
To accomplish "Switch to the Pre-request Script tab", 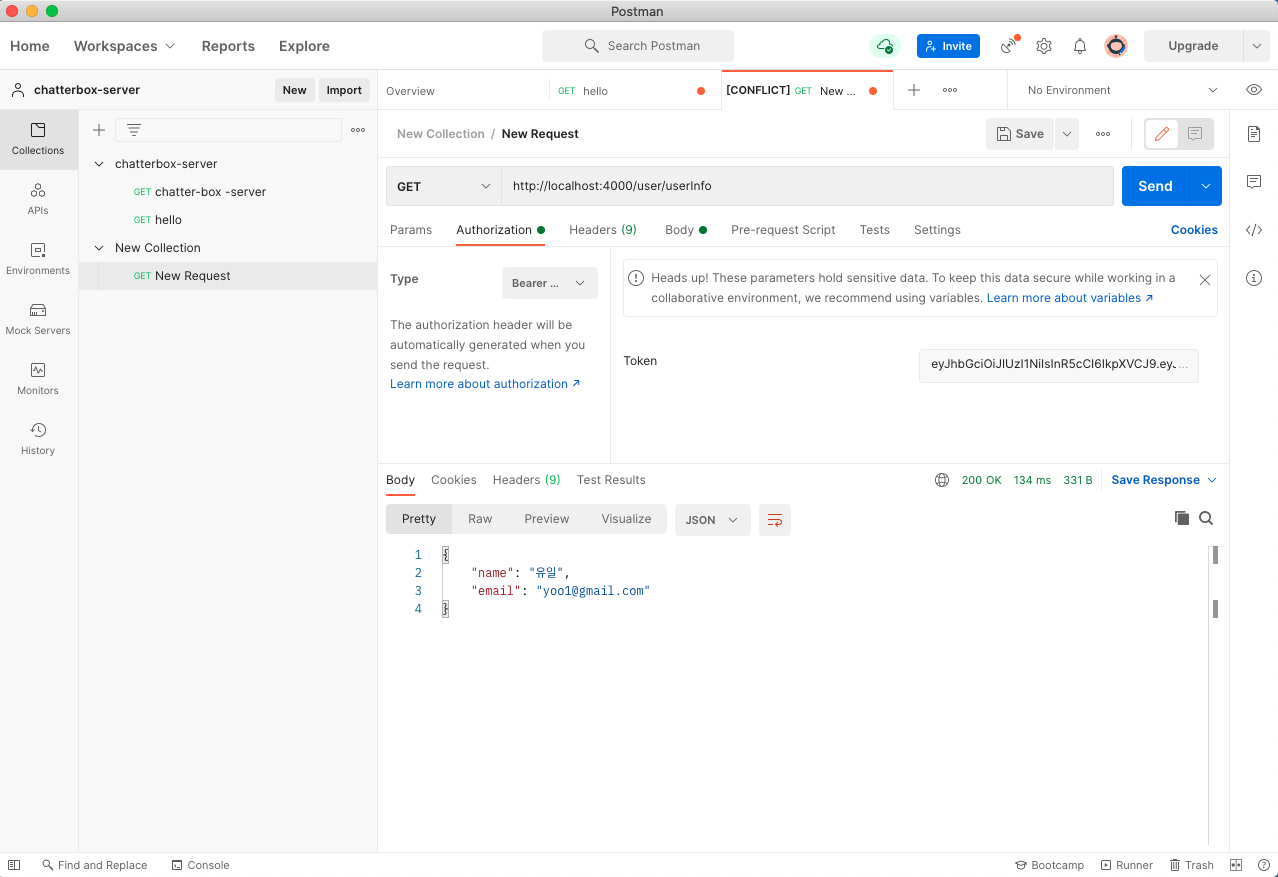I will coord(783,230).
